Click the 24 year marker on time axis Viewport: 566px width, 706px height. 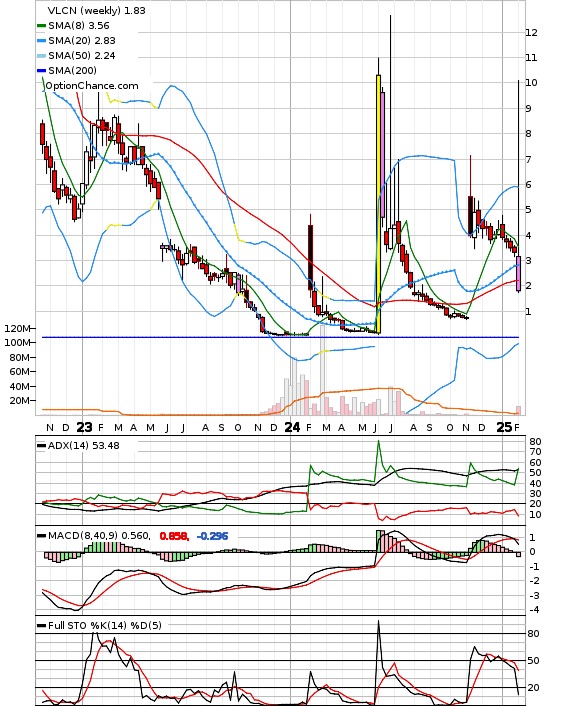292,427
